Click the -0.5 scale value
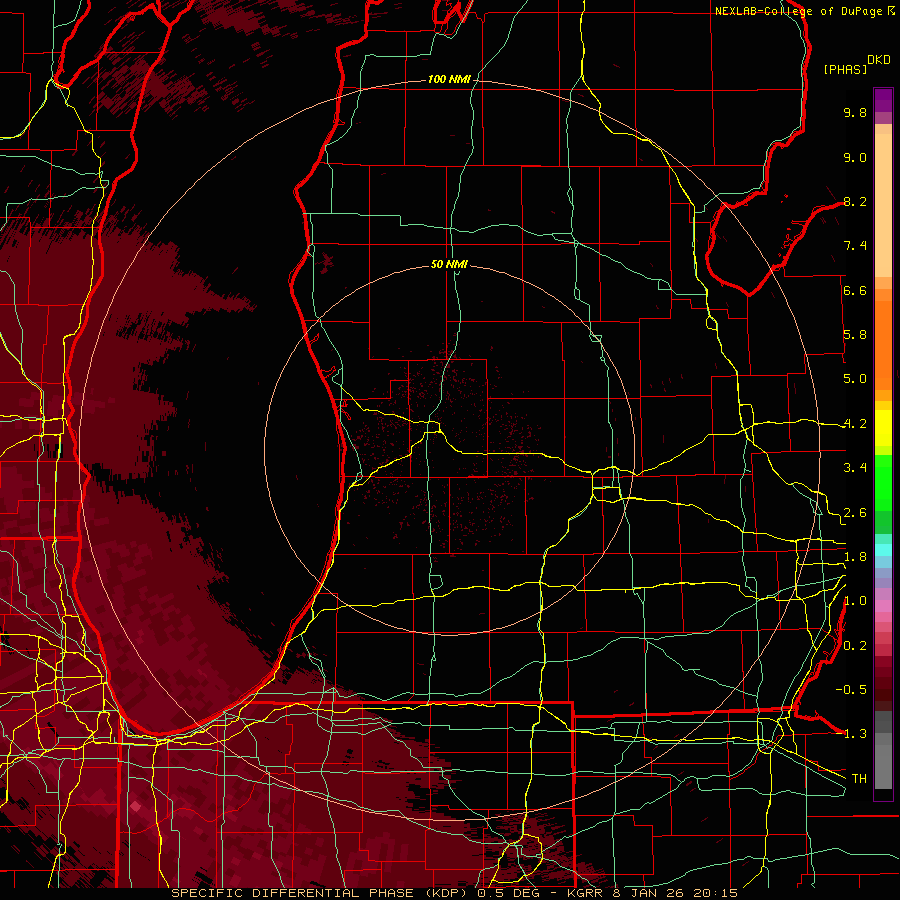Image resolution: width=900 pixels, height=900 pixels. (x=851, y=690)
